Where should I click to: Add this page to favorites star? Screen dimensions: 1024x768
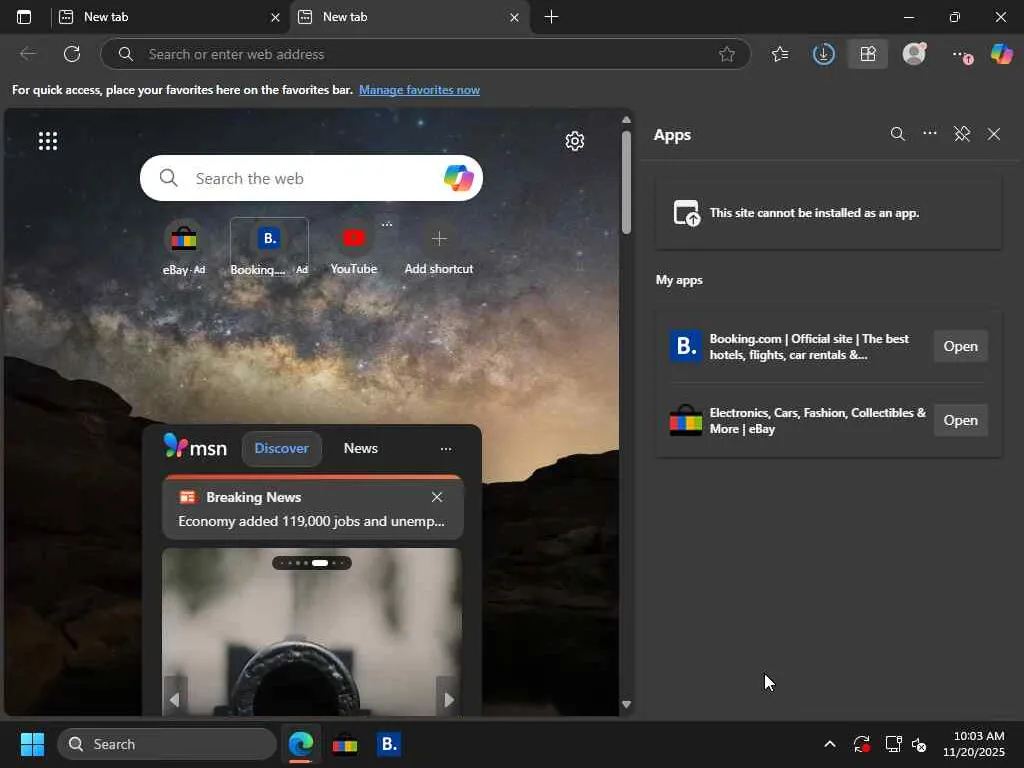727,54
